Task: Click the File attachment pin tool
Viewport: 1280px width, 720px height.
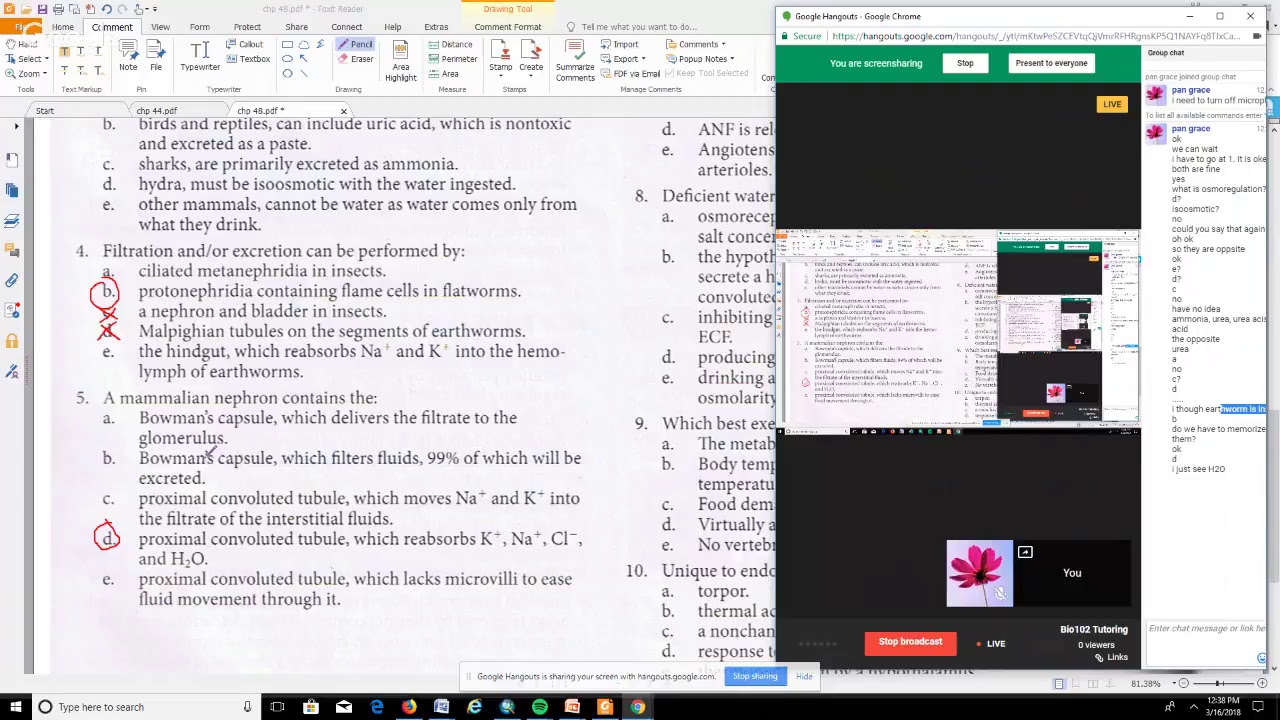Action: coord(156,57)
